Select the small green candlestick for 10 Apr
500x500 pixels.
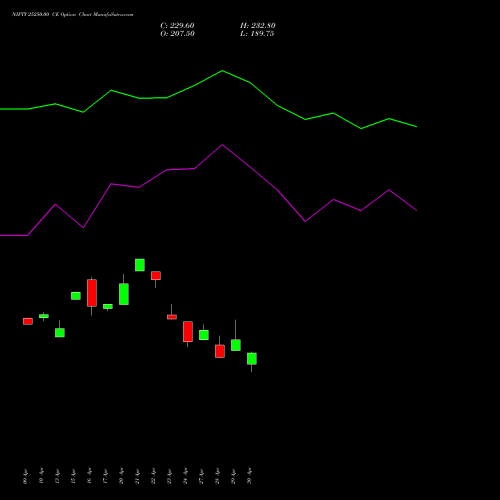point(44,316)
